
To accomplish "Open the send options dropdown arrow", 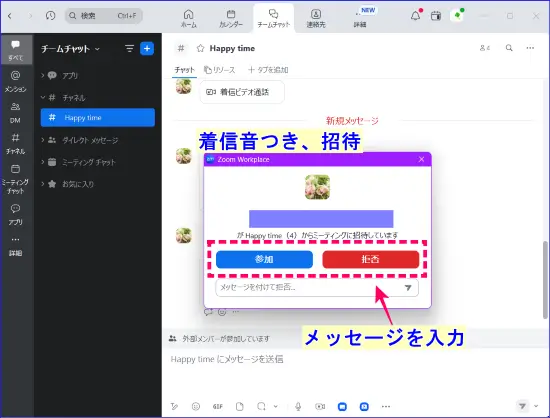I will tap(536, 406).
